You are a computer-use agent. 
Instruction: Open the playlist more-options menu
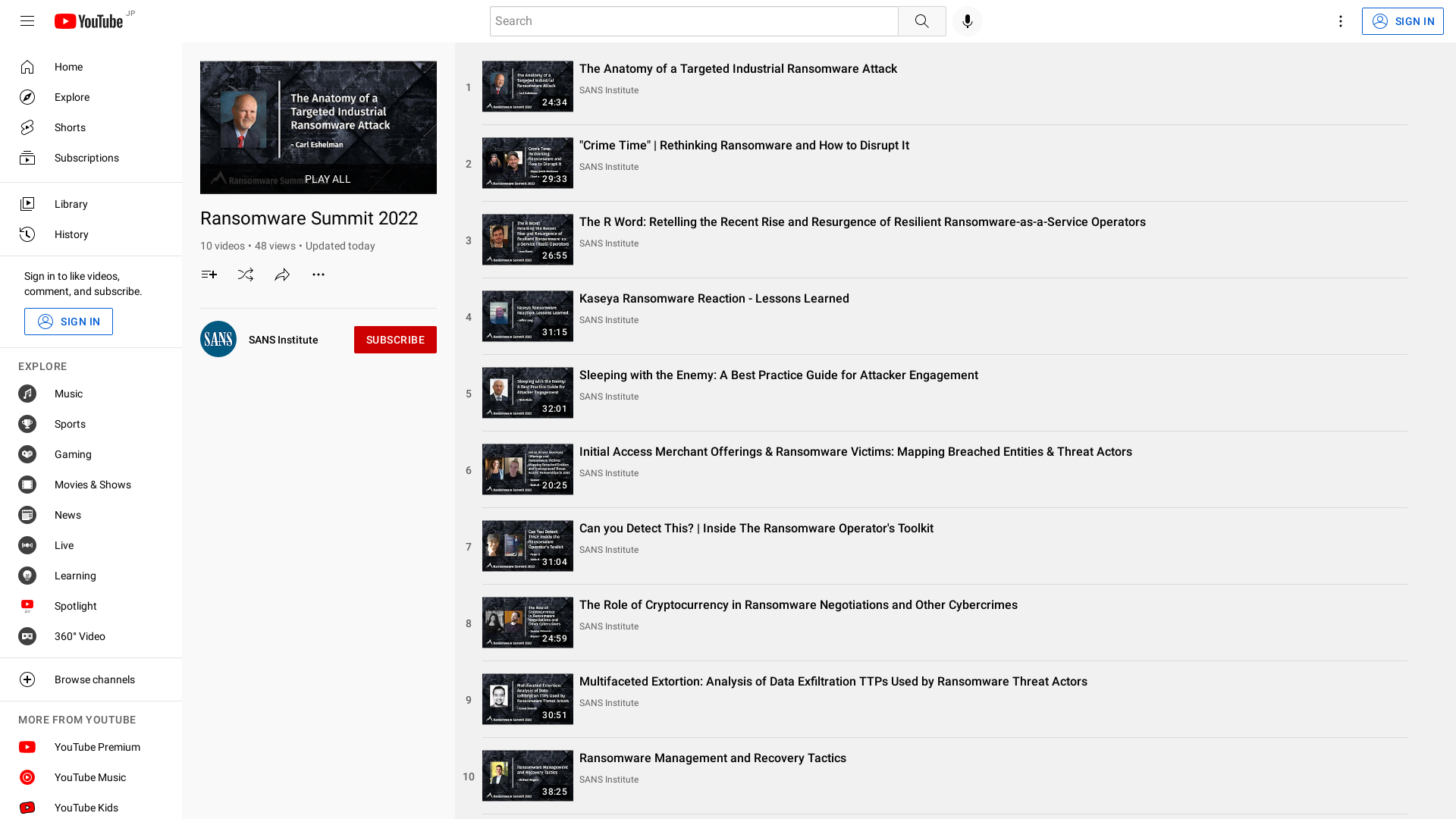pos(318,275)
